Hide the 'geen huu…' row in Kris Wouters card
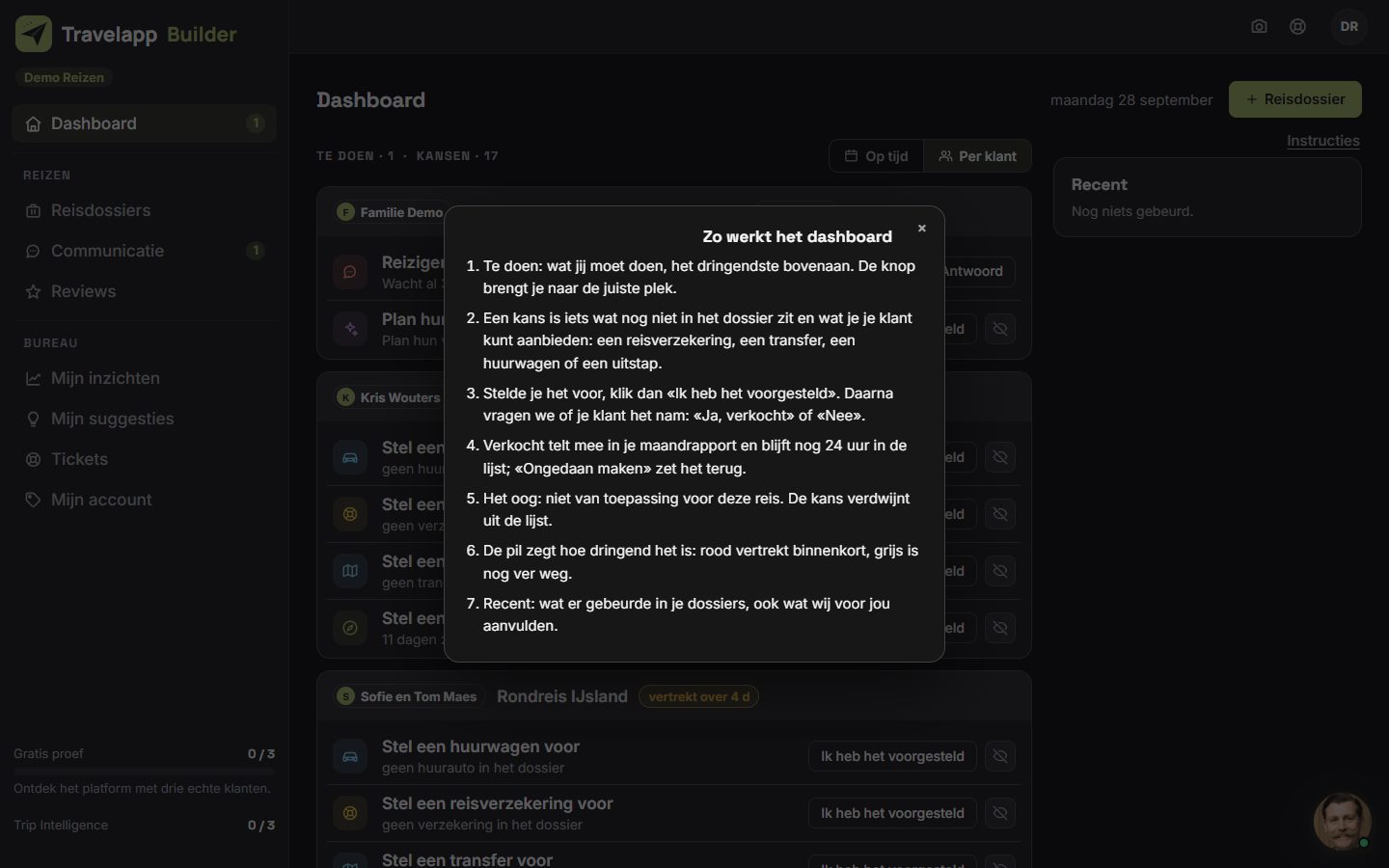Image resolution: width=1389 pixels, height=868 pixels. (x=1000, y=457)
